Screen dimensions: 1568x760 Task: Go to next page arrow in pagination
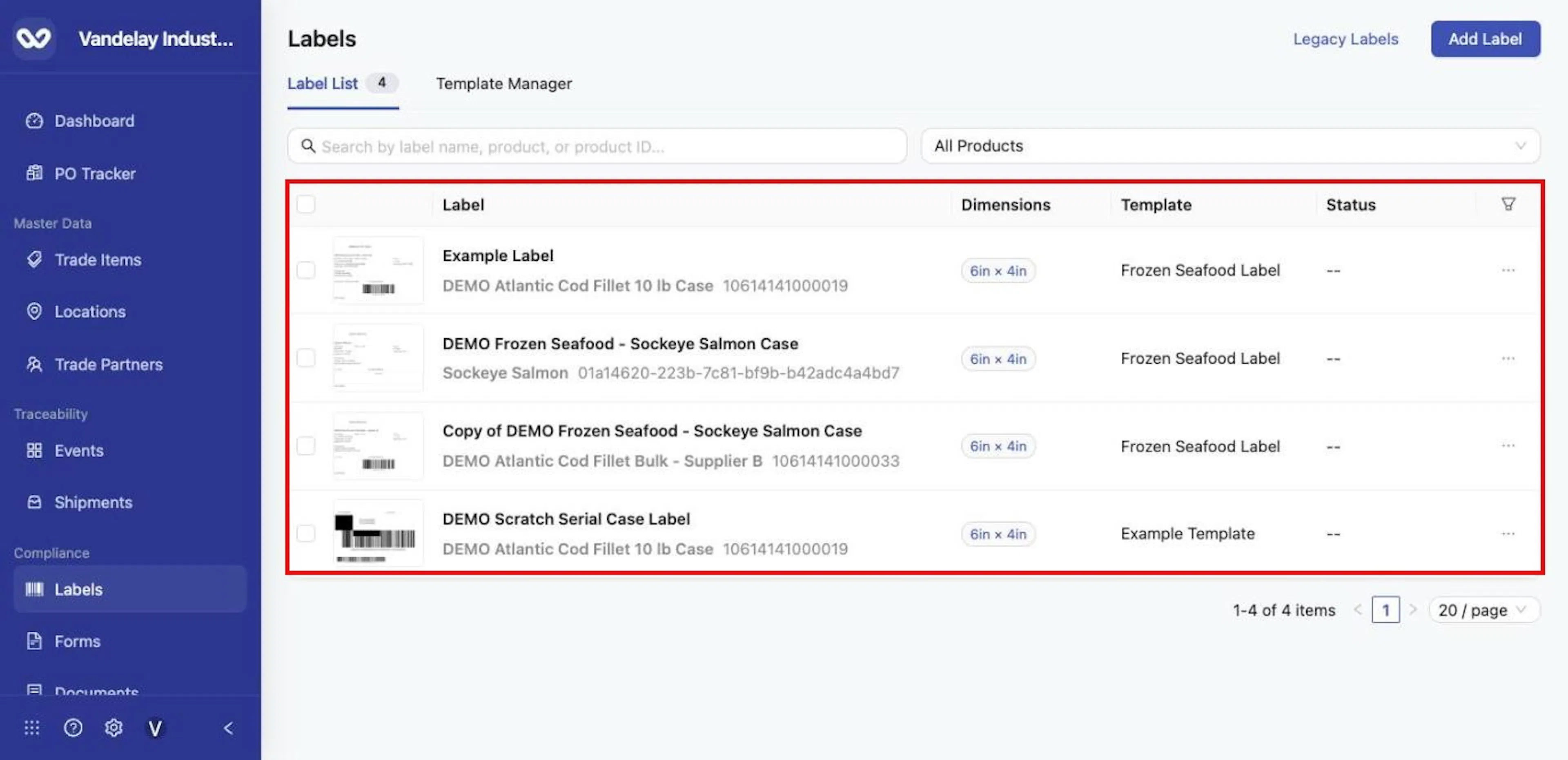click(1413, 610)
